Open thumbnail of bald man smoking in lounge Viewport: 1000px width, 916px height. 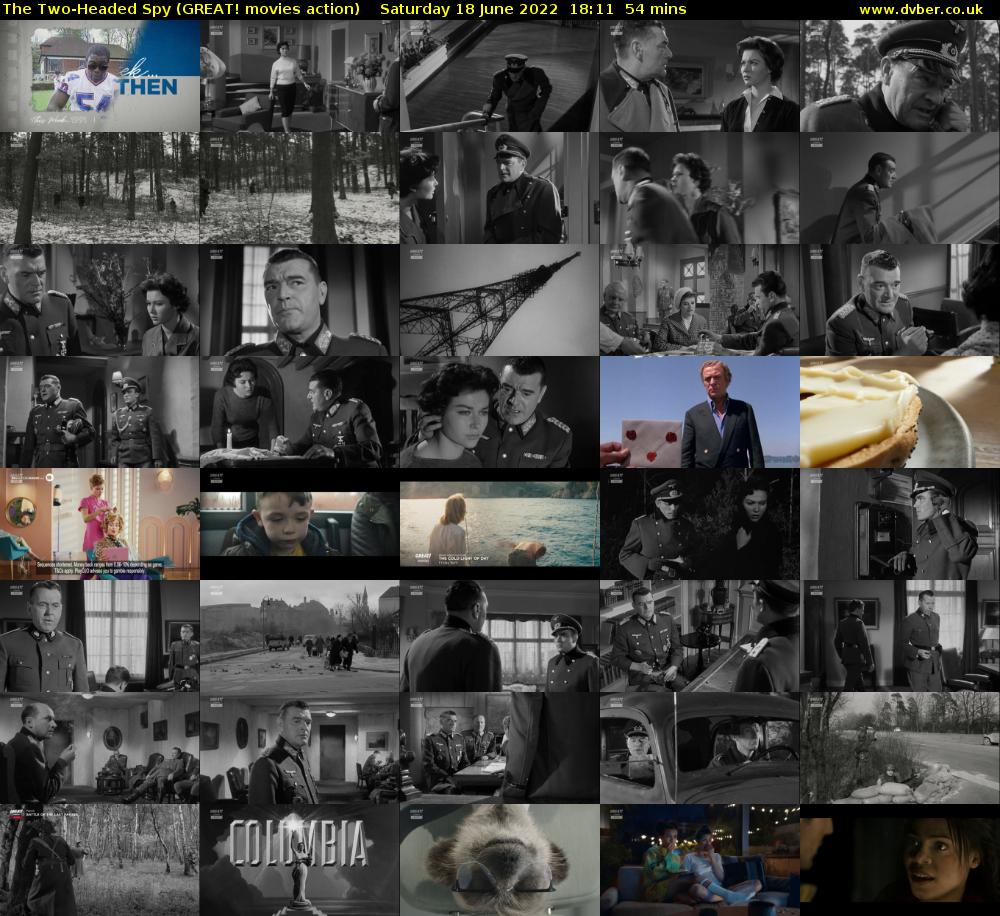tap(99, 748)
